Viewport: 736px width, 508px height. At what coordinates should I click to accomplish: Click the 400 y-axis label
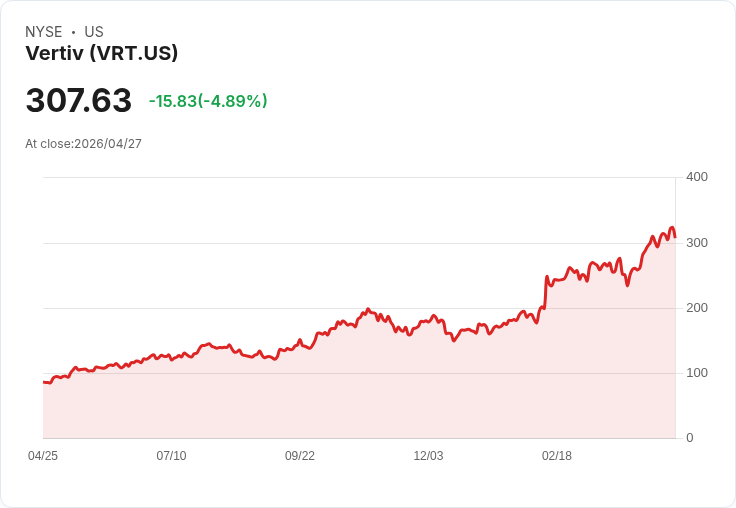tap(696, 177)
